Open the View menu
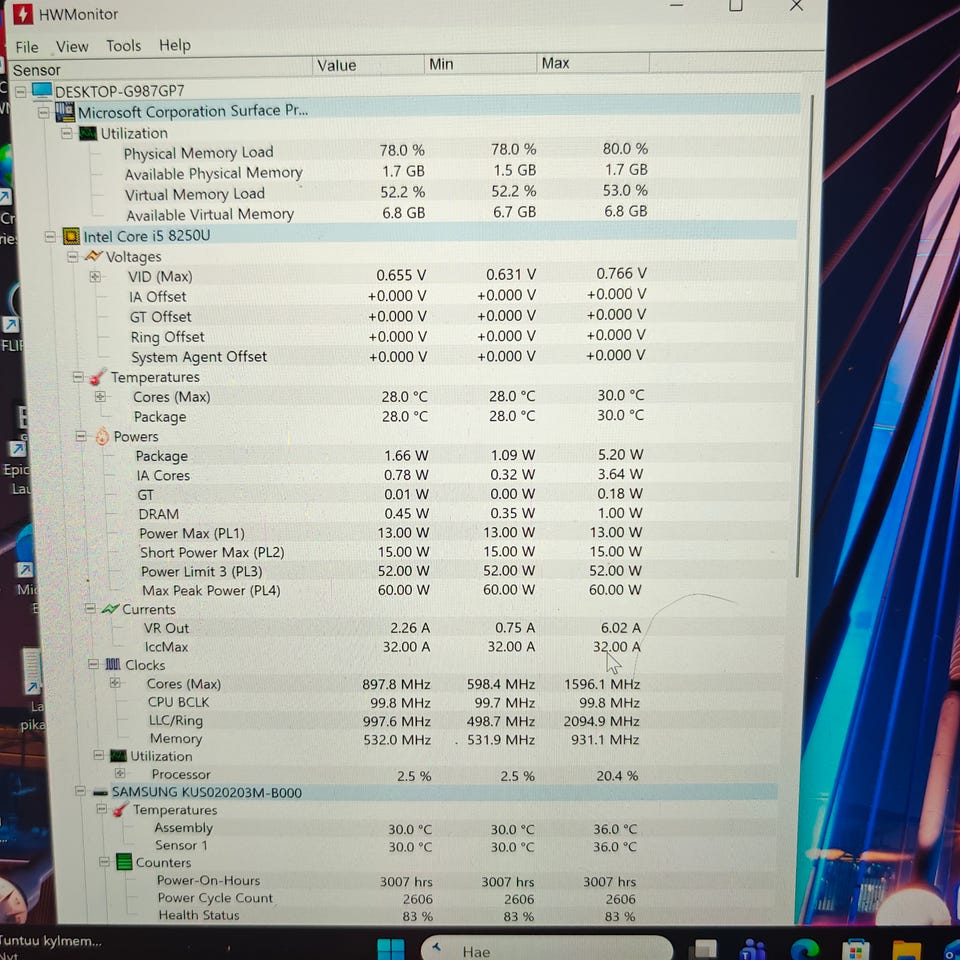Image resolution: width=960 pixels, height=960 pixels. (x=72, y=47)
